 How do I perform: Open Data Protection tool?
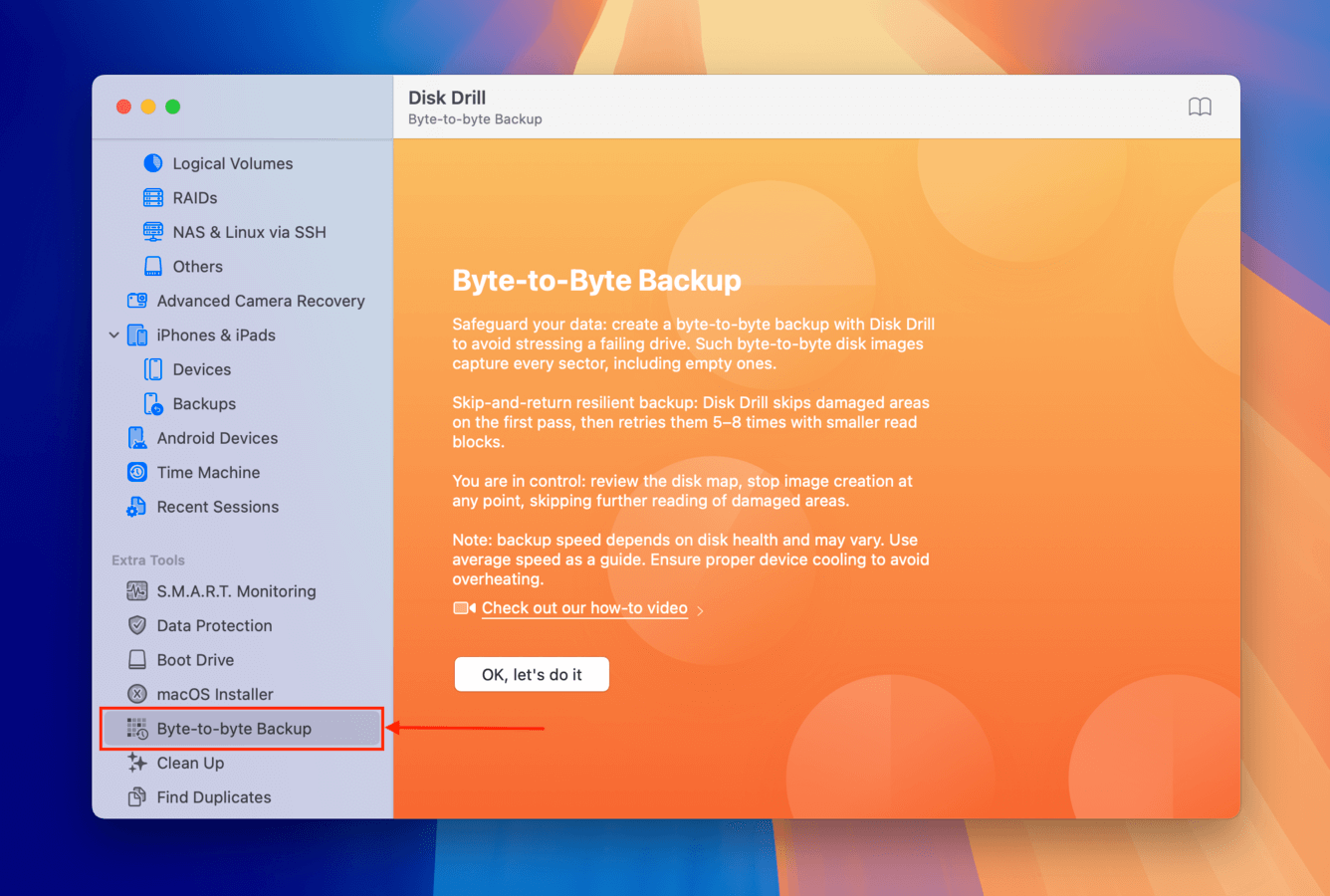click(214, 626)
